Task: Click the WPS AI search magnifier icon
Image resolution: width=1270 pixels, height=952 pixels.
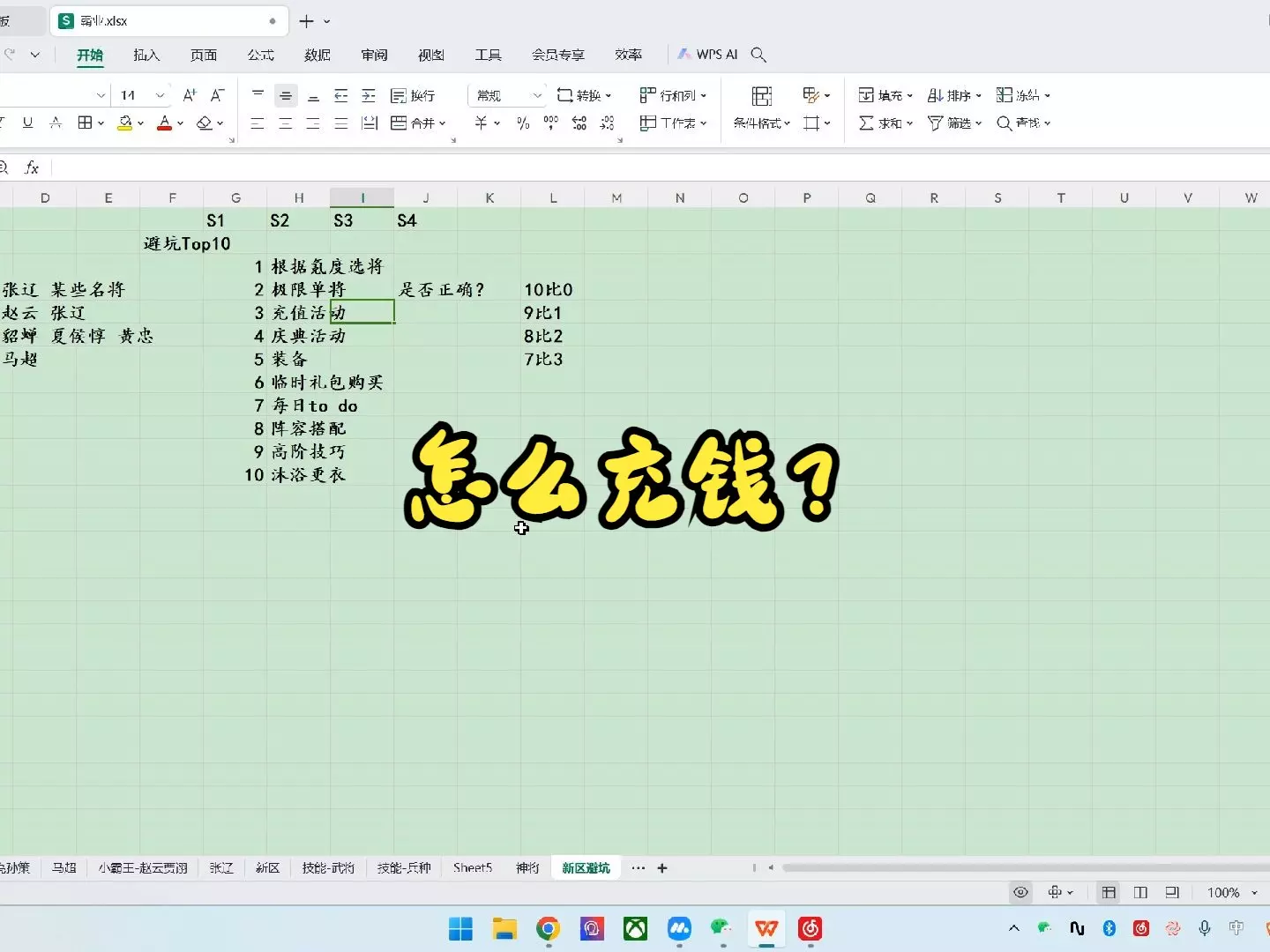Action: pyautogui.click(x=758, y=55)
